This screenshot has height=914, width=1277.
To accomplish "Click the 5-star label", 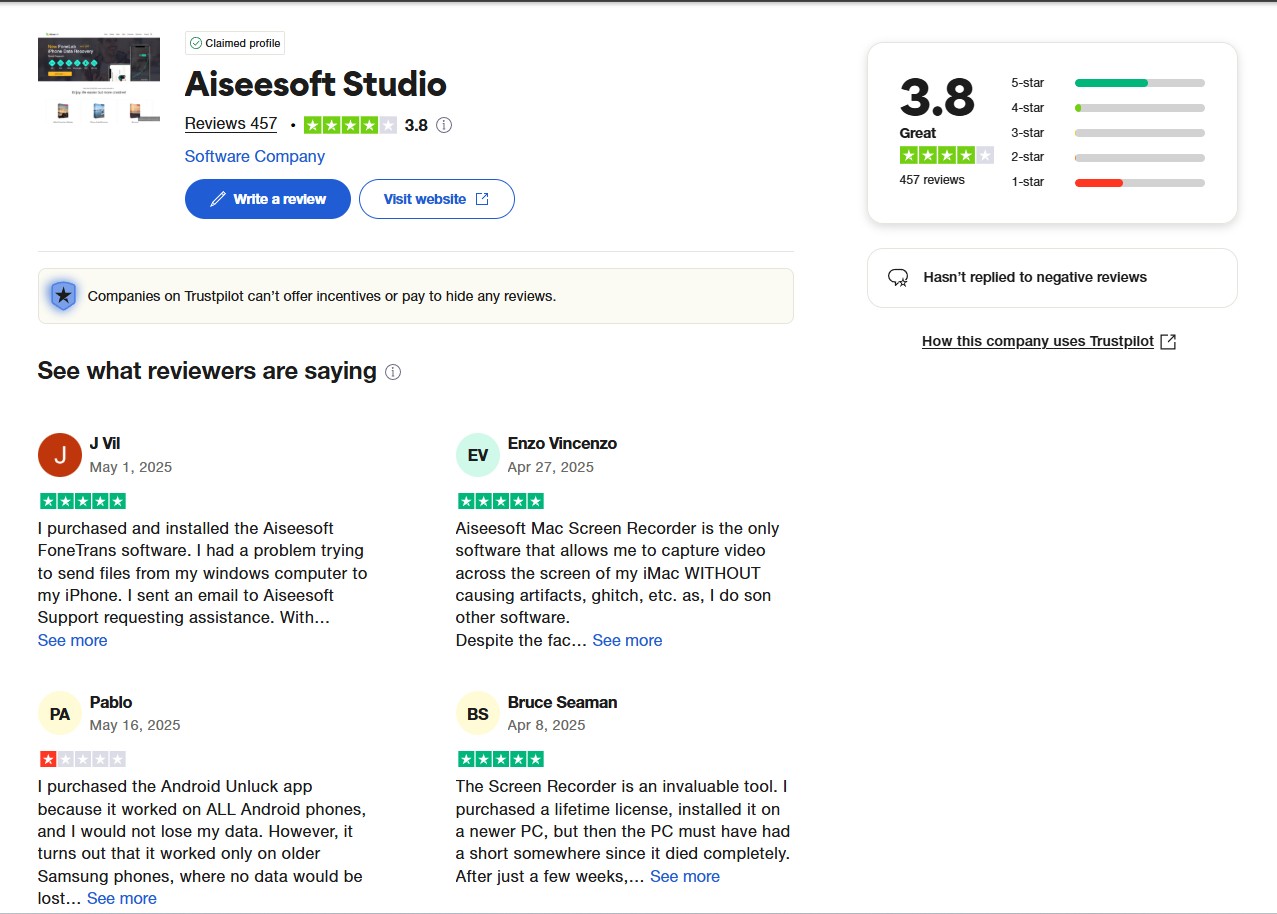I will [x=1027, y=83].
